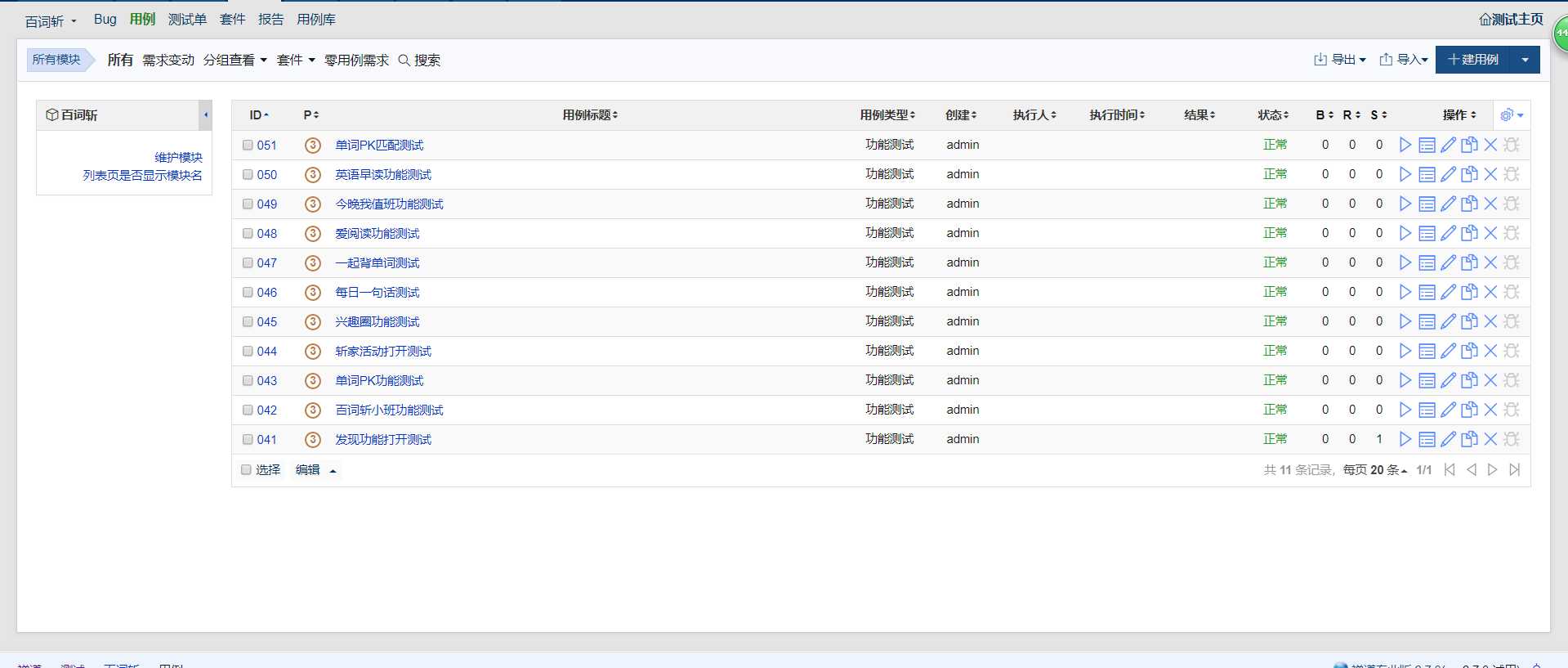Sort by the ID column header

259,115
